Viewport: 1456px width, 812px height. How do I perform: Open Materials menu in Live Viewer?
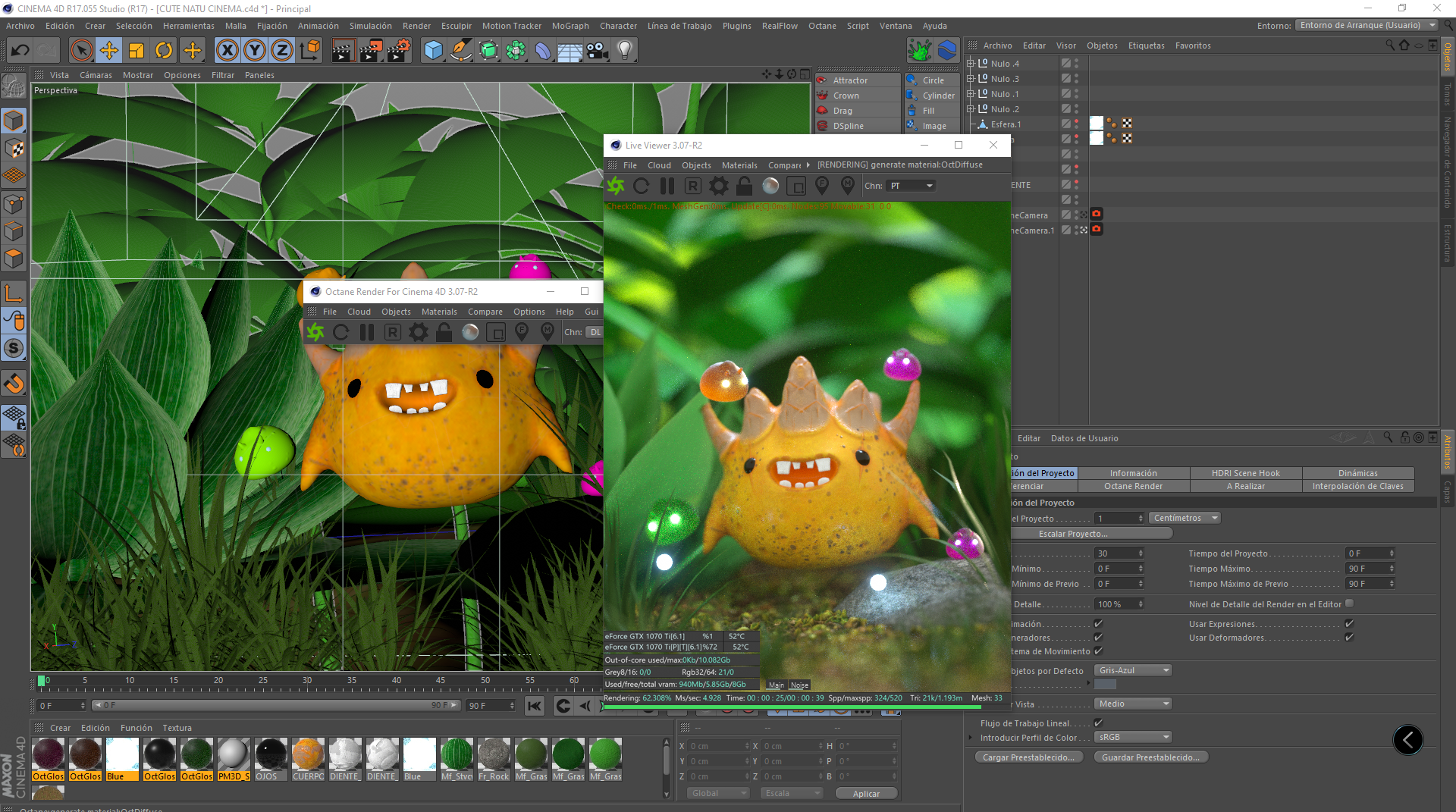click(739, 165)
